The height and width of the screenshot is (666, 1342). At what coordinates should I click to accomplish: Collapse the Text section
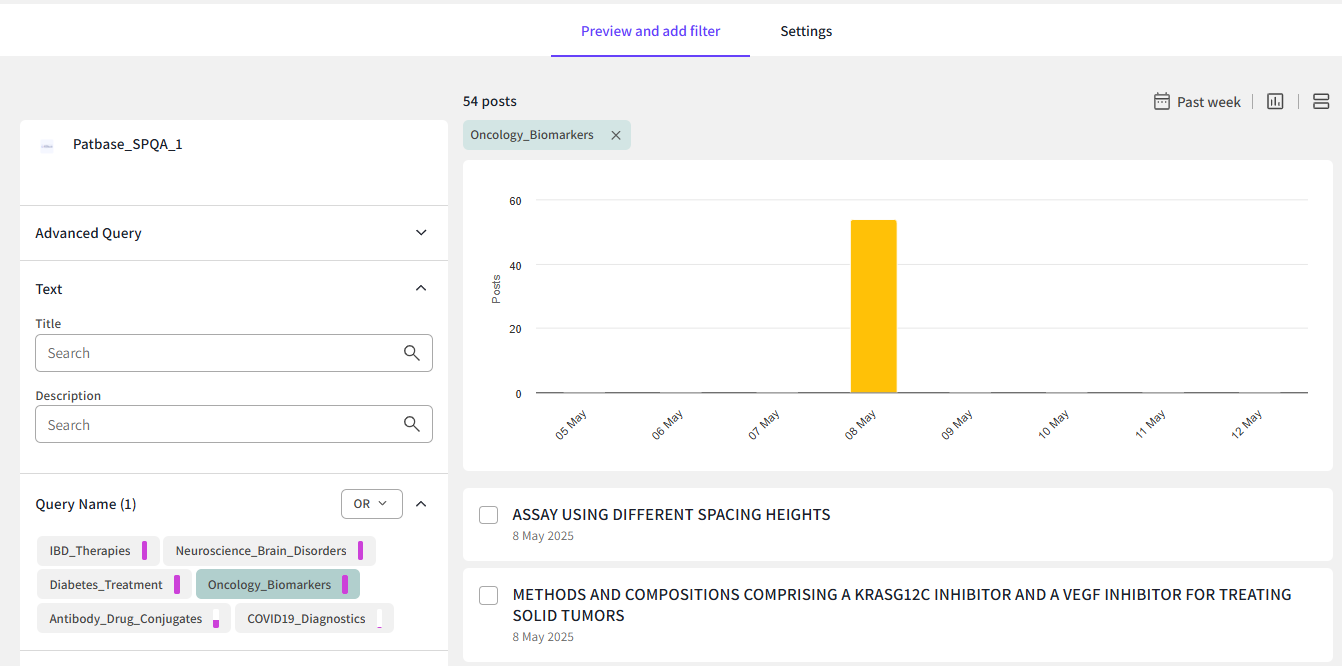coord(421,288)
